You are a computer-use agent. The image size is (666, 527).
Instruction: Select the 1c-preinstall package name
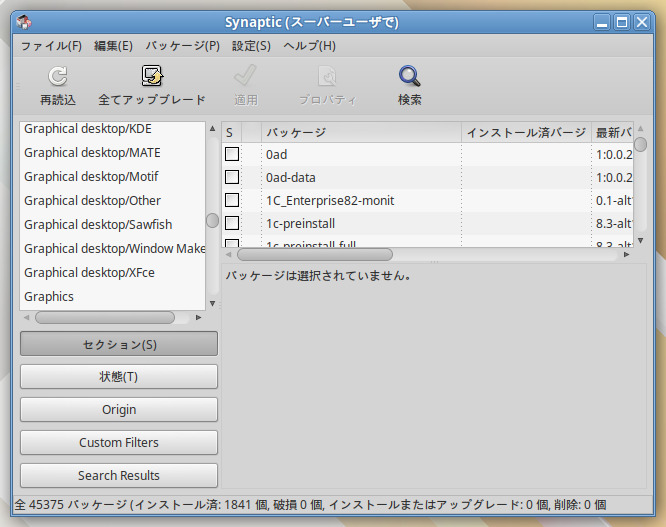[x=300, y=223]
